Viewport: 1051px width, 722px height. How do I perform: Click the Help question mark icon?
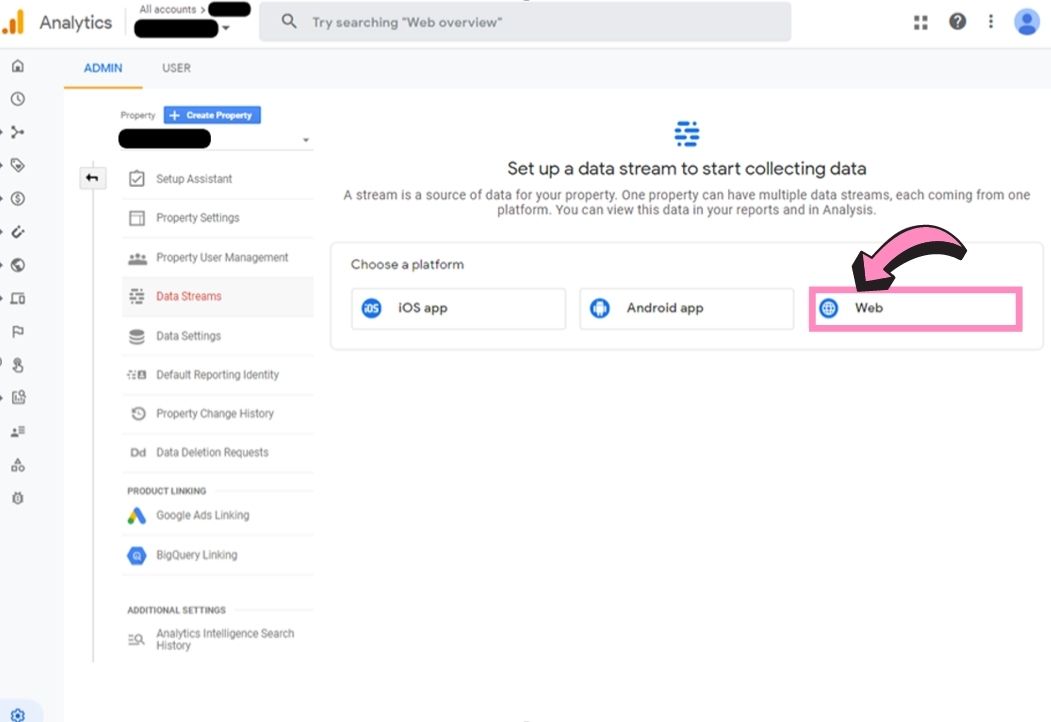click(957, 22)
